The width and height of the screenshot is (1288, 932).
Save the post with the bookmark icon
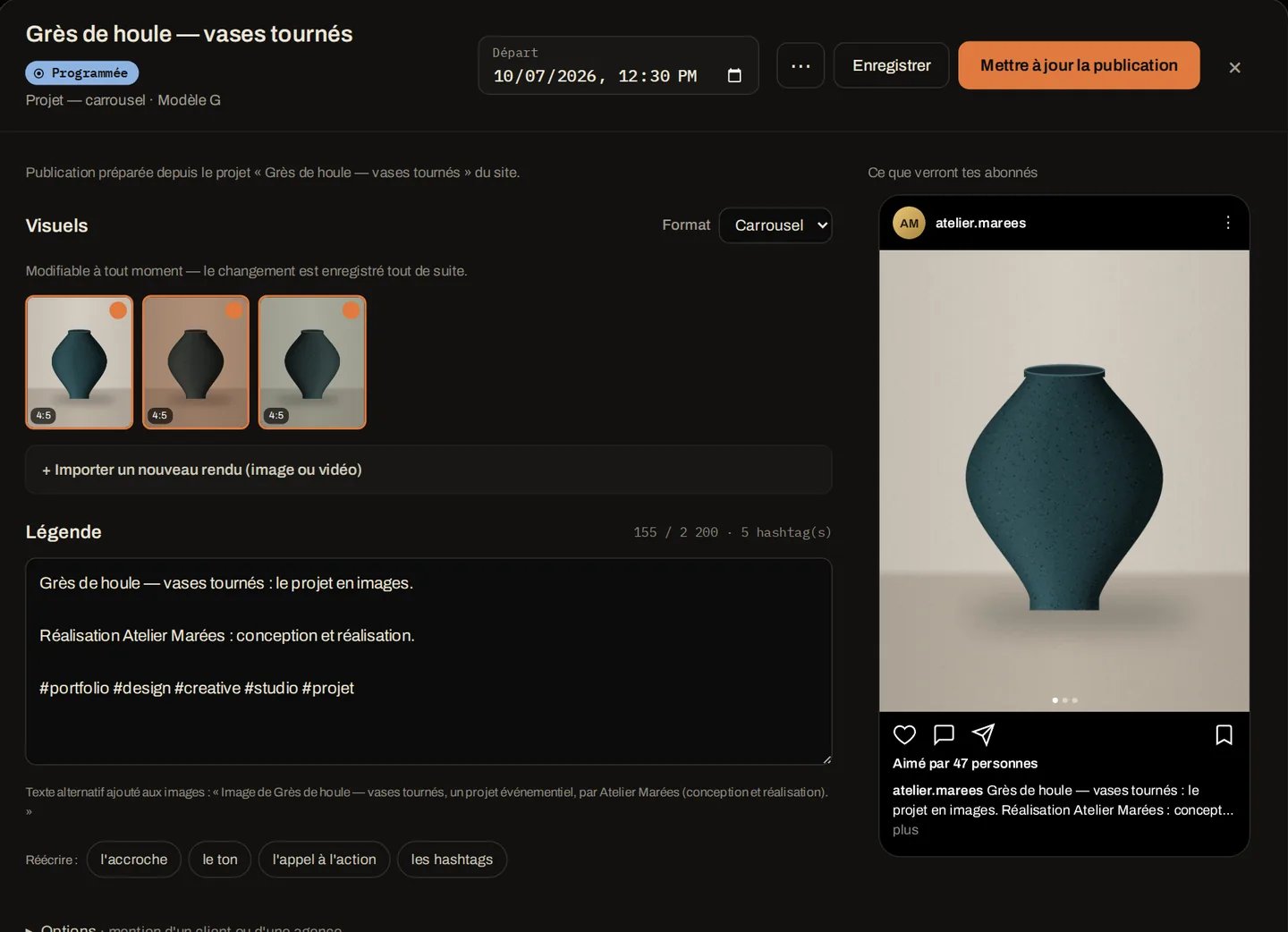pyautogui.click(x=1224, y=735)
